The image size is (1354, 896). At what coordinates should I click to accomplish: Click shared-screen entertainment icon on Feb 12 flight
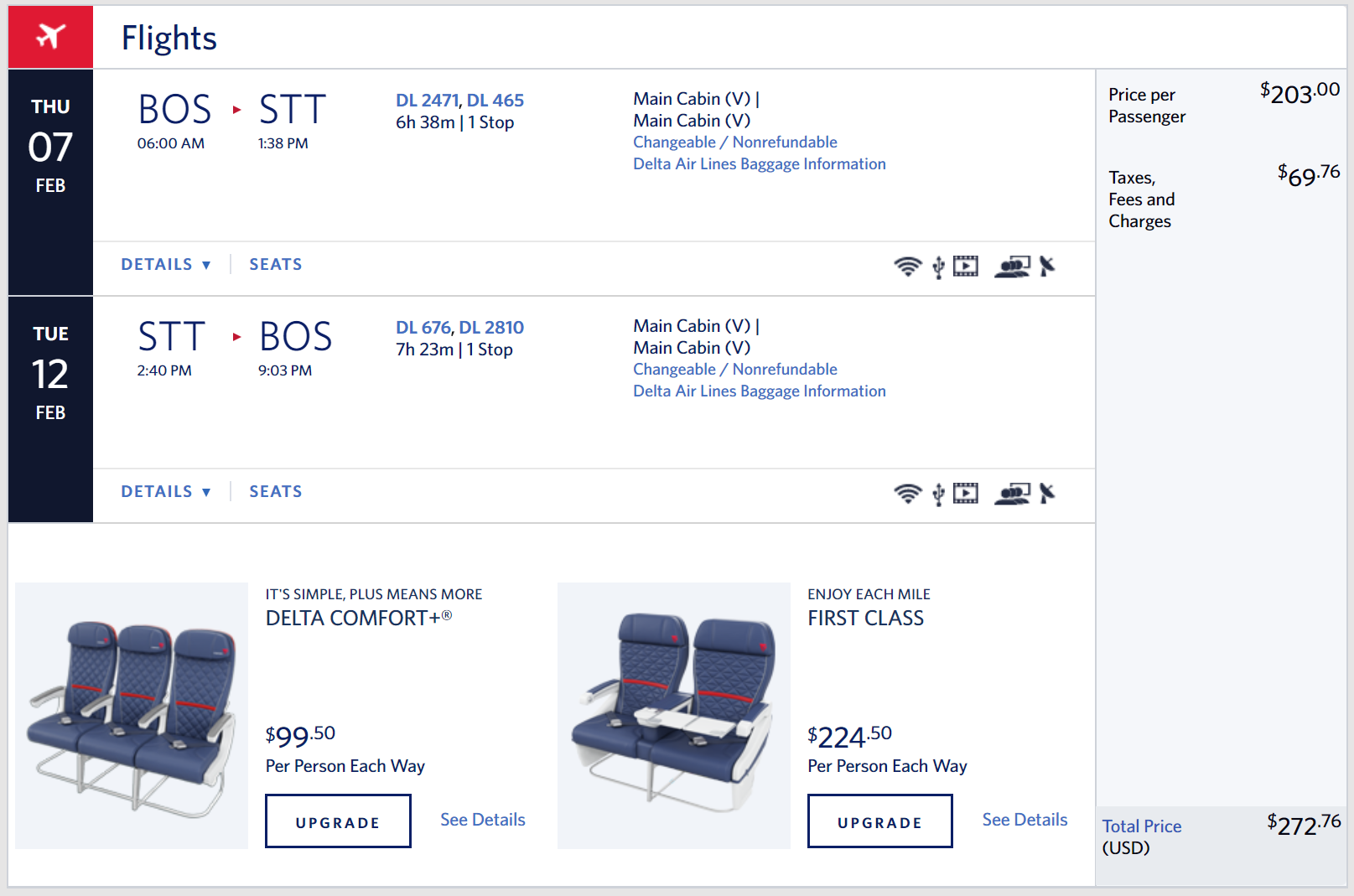1012,494
